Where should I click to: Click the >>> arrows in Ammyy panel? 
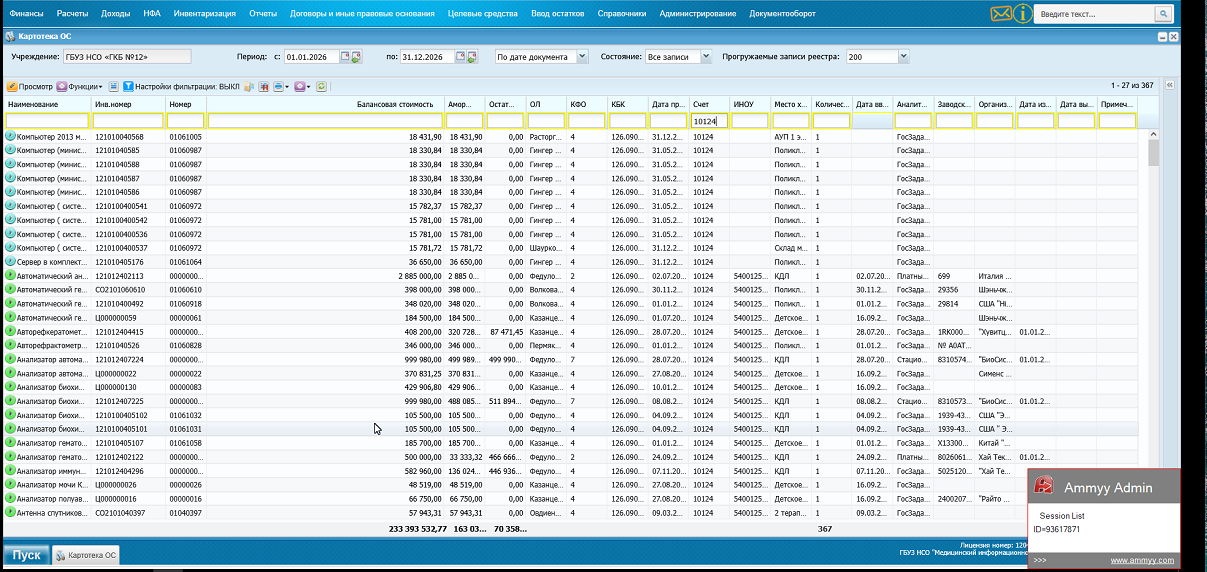[x=1040, y=561]
